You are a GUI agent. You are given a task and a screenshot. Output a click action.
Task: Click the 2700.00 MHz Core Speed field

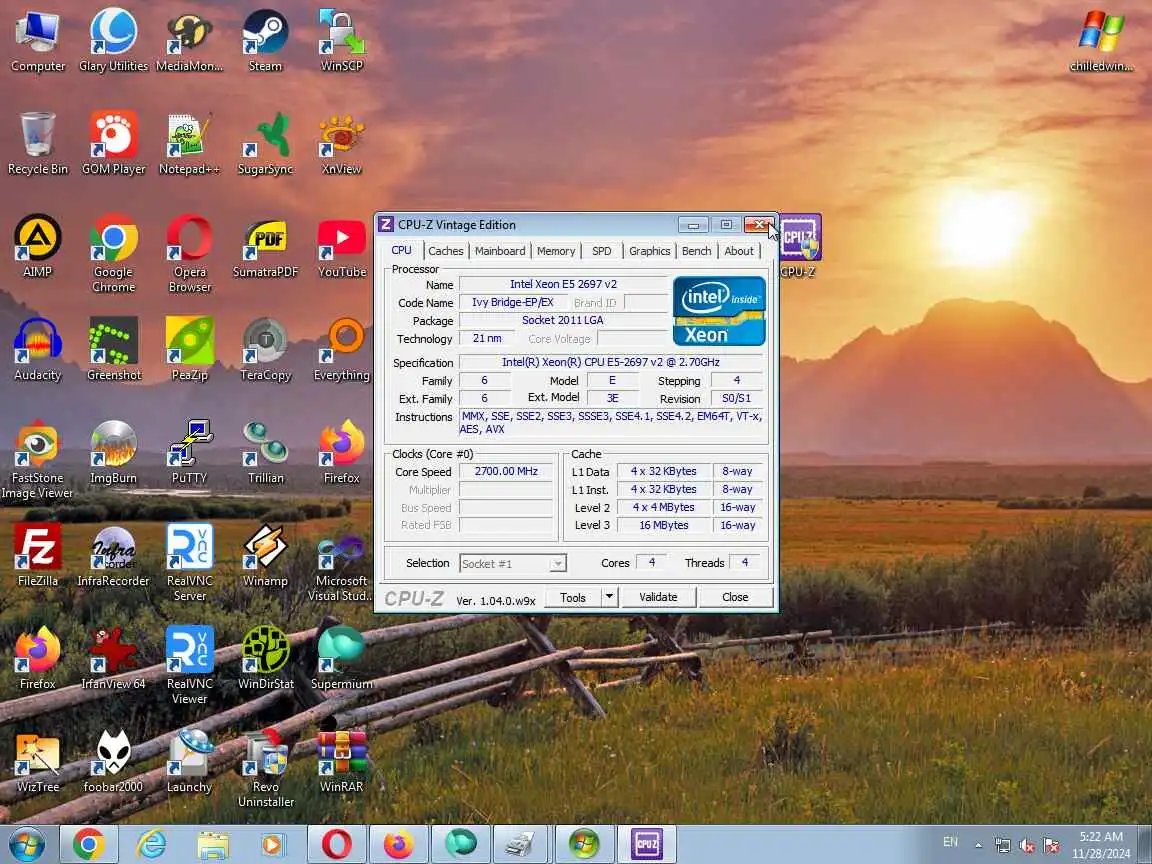pos(505,472)
